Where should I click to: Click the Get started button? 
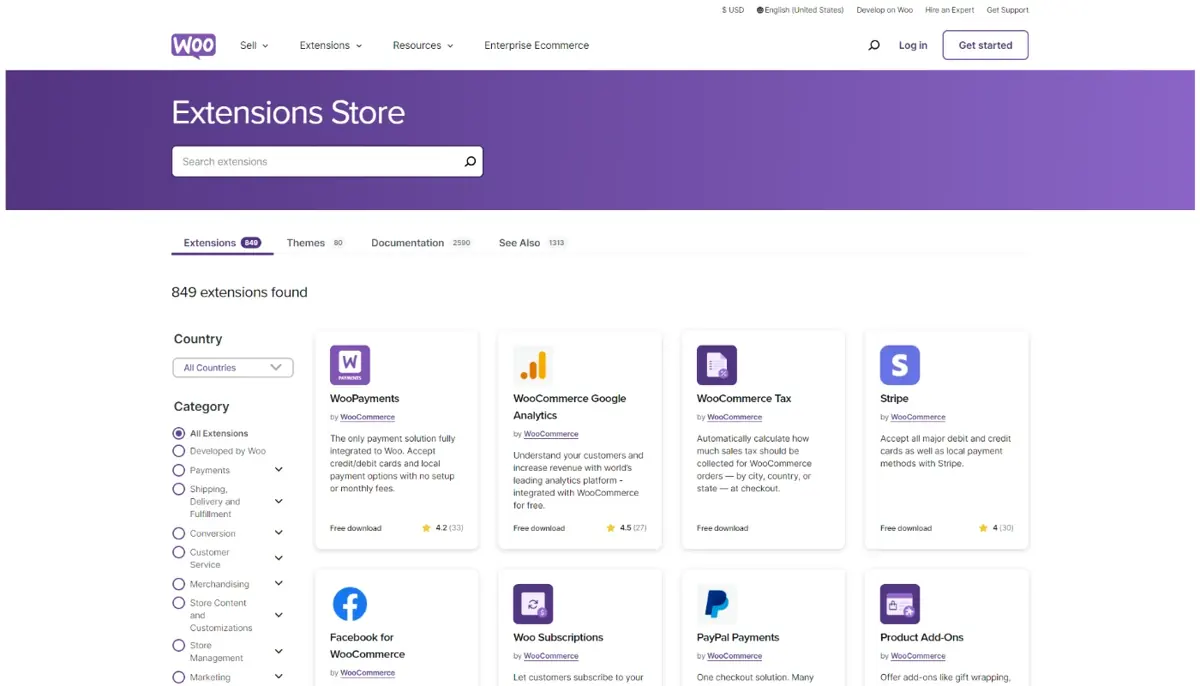coord(985,45)
